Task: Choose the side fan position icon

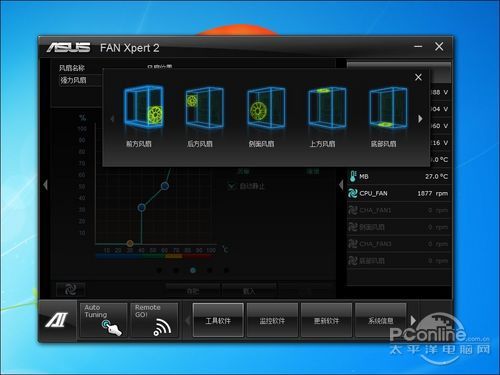Action: [266, 107]
